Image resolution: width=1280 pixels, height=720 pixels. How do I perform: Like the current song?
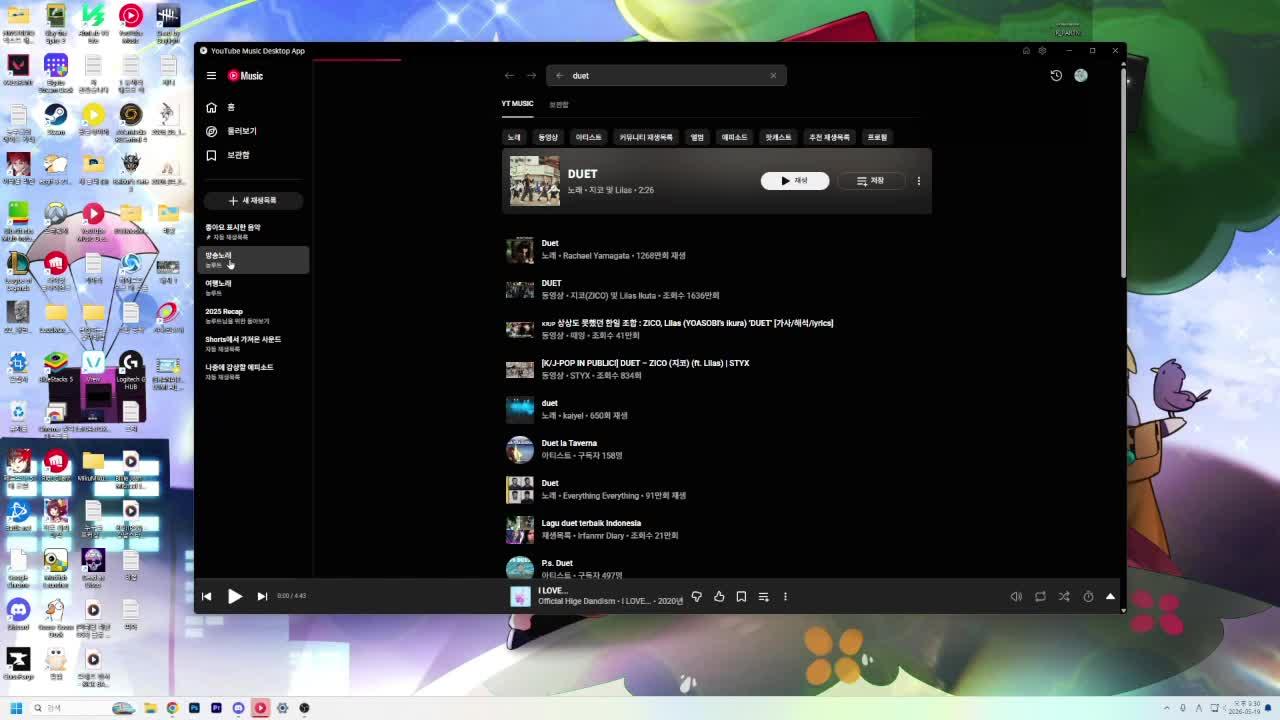coord(719,597)
